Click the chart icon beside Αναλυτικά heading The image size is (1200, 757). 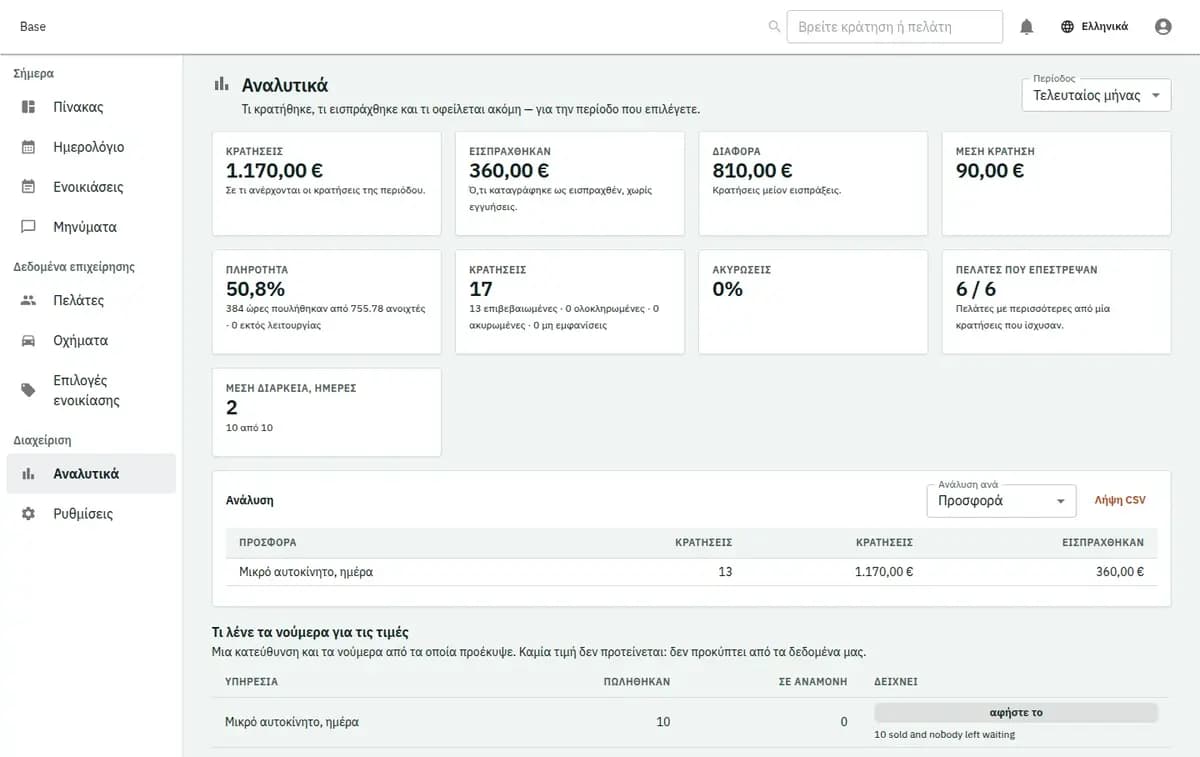pos(220,86)
